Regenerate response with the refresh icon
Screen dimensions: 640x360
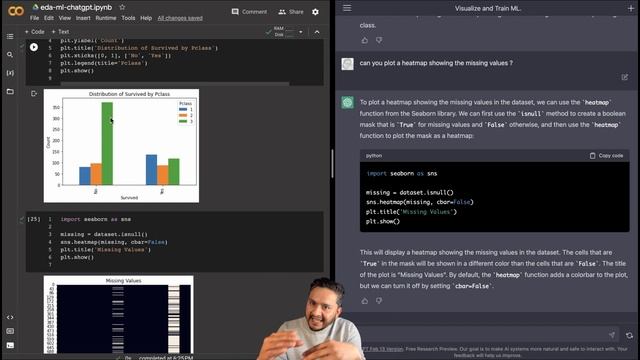click(629, 335)
